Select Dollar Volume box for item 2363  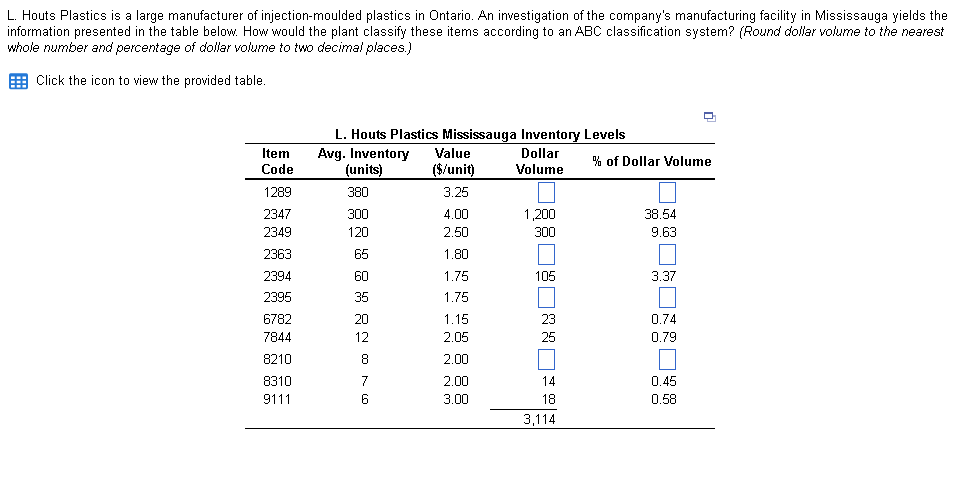click(x=546, y=255)
